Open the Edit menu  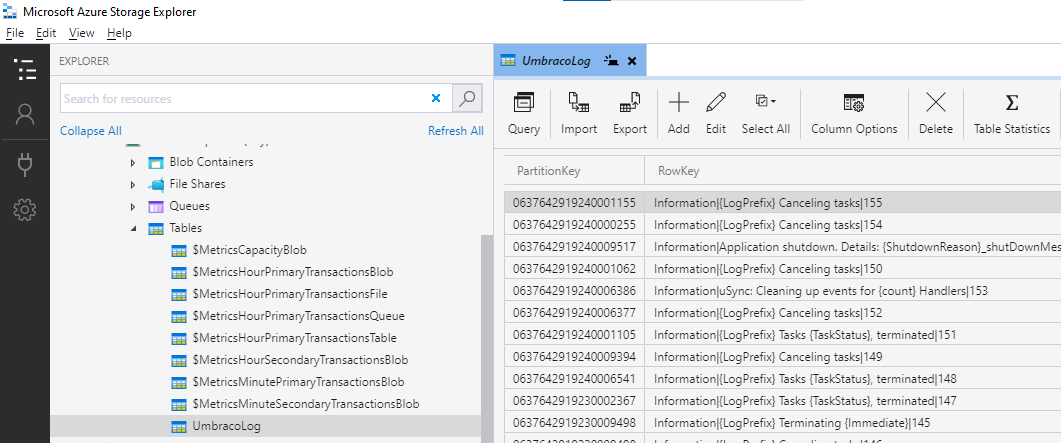click(46, 32)
